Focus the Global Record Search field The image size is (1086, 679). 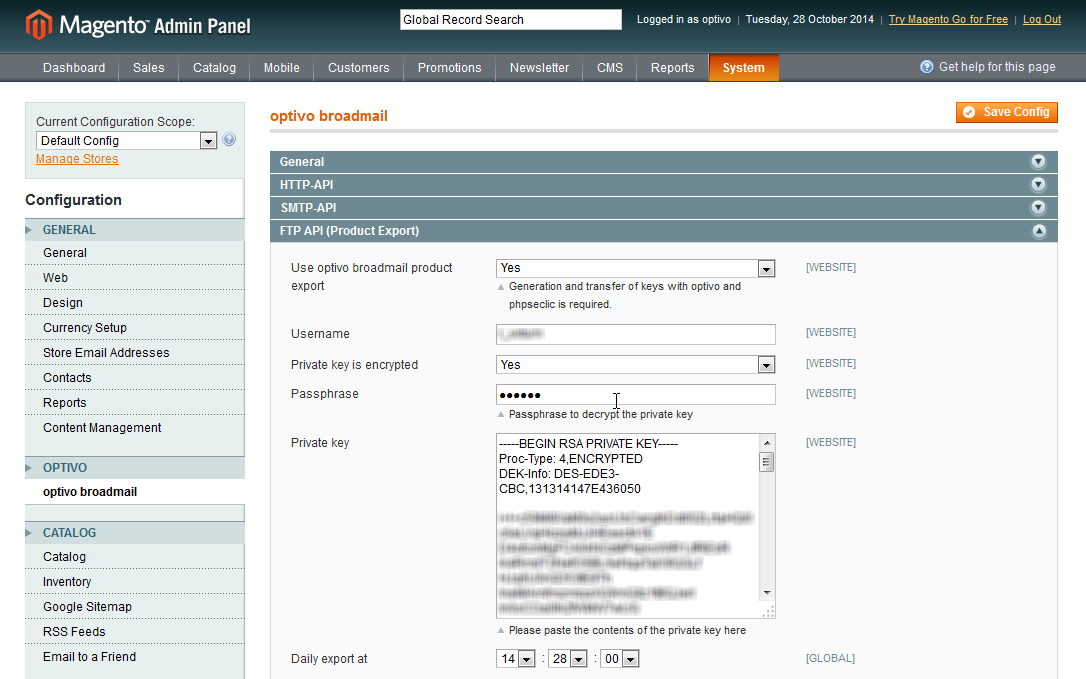[510, 19]
